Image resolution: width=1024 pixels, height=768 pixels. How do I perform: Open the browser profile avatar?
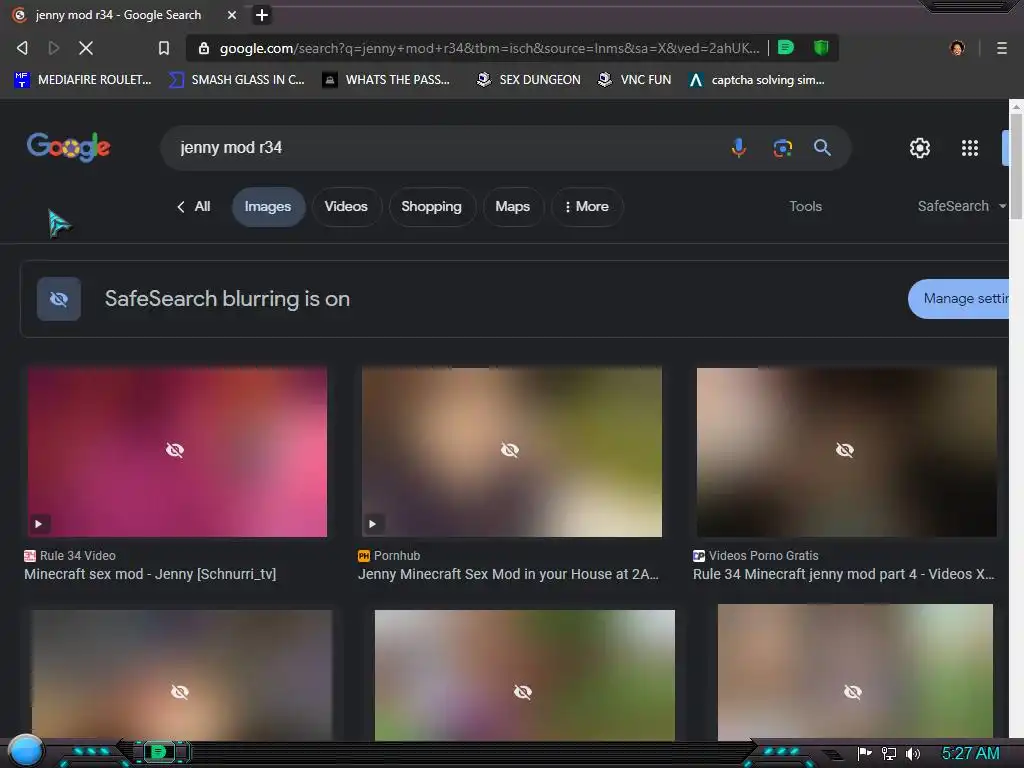957,48
